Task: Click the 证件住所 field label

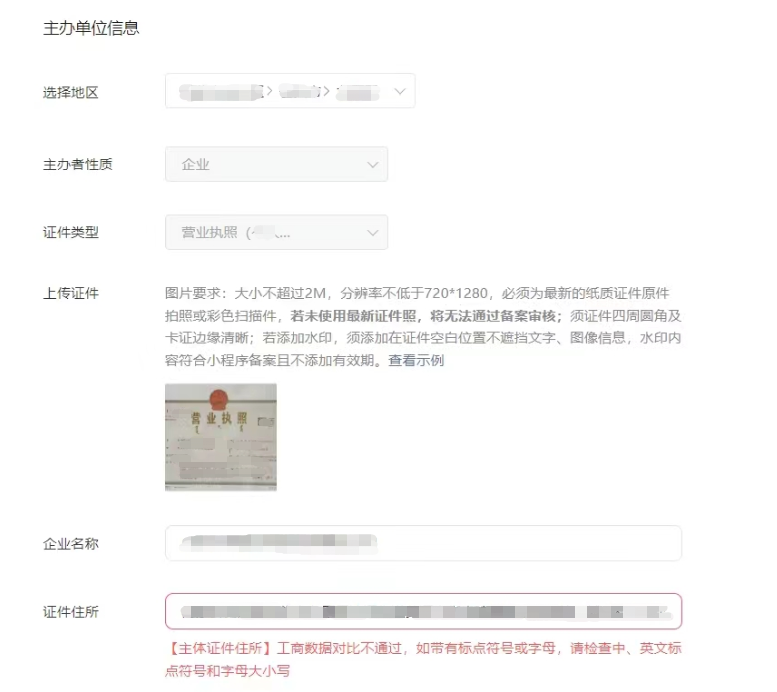Action: click(x=70, y=612)
